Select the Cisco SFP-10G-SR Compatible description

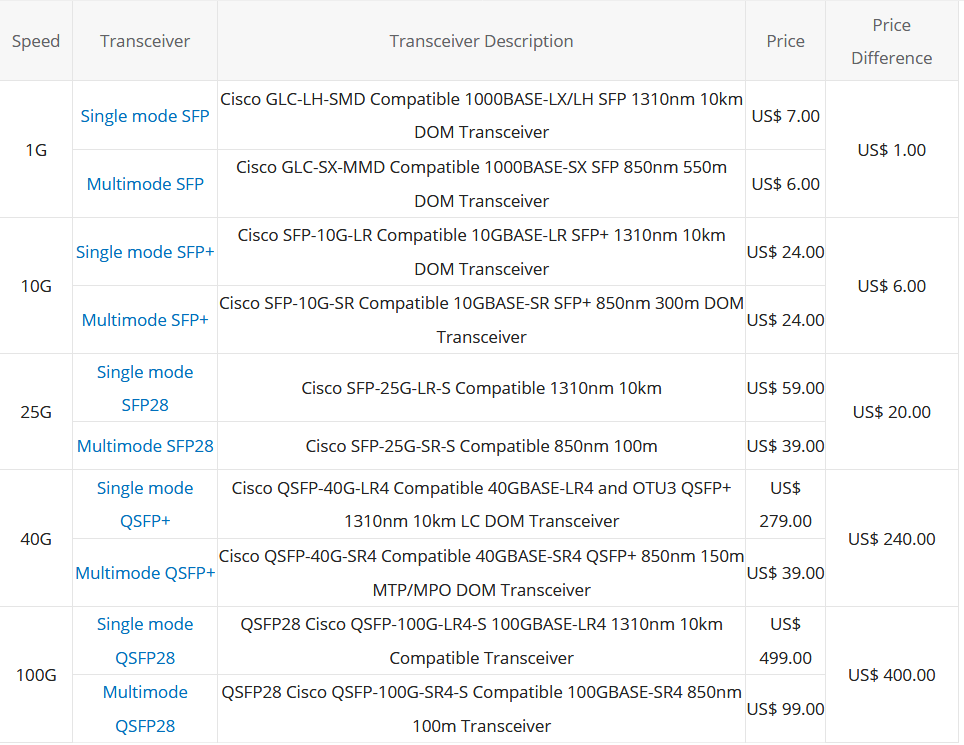481,320
